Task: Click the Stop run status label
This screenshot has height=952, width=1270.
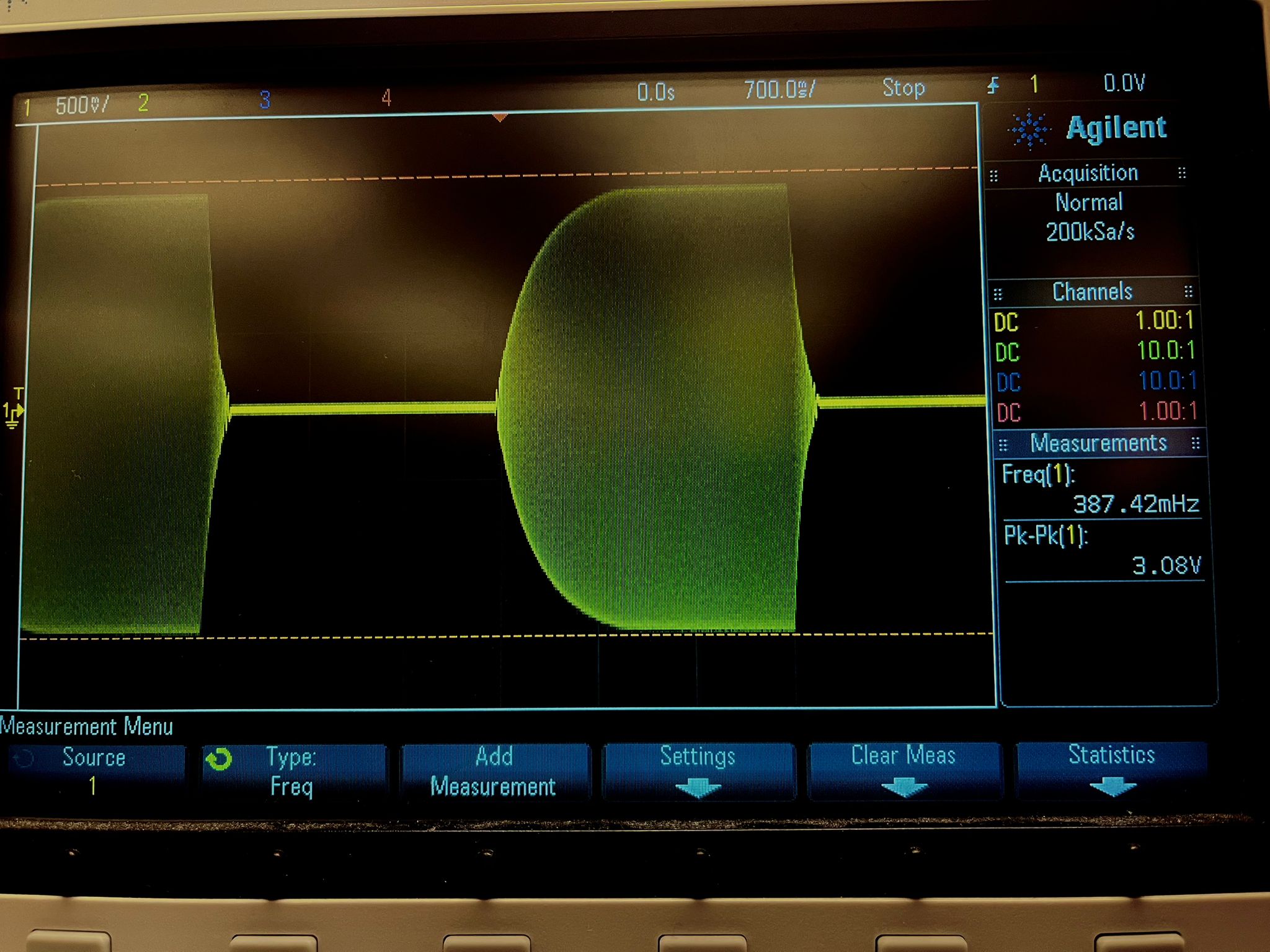Action: [904, 88]
